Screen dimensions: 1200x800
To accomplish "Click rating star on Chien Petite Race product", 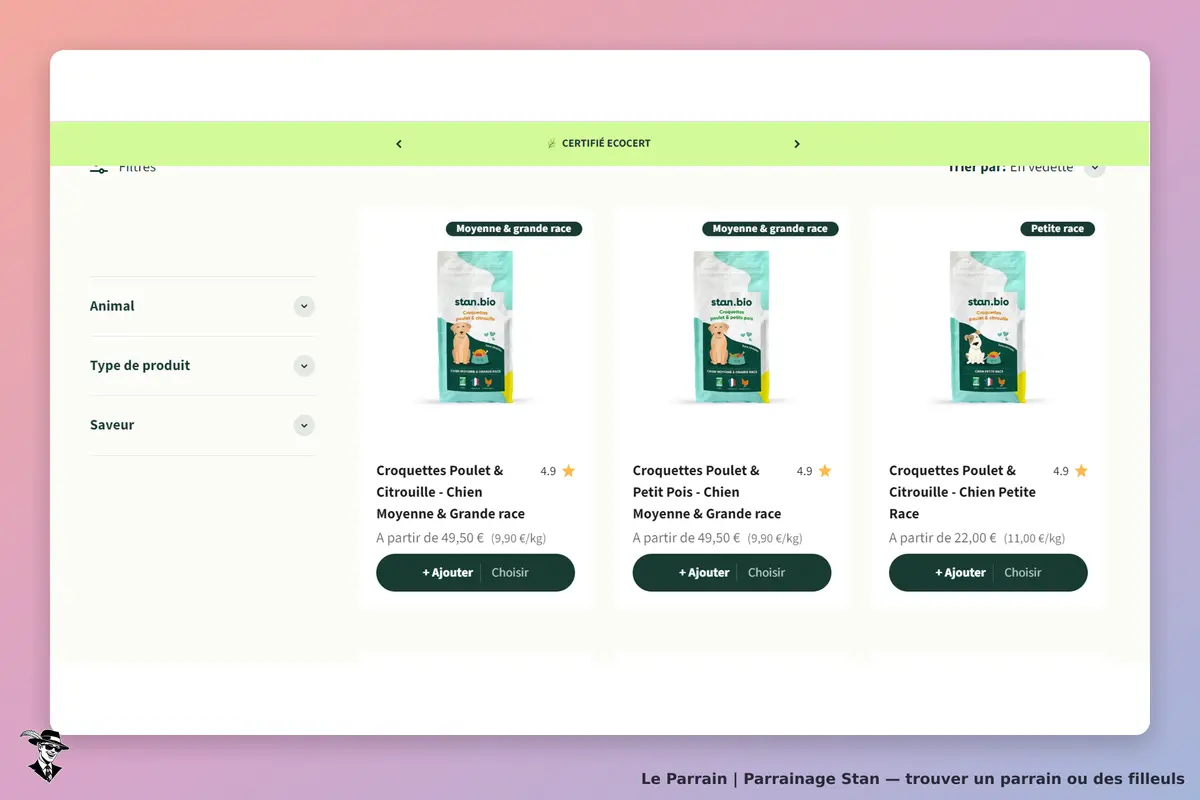I will tap(1081, 471).
